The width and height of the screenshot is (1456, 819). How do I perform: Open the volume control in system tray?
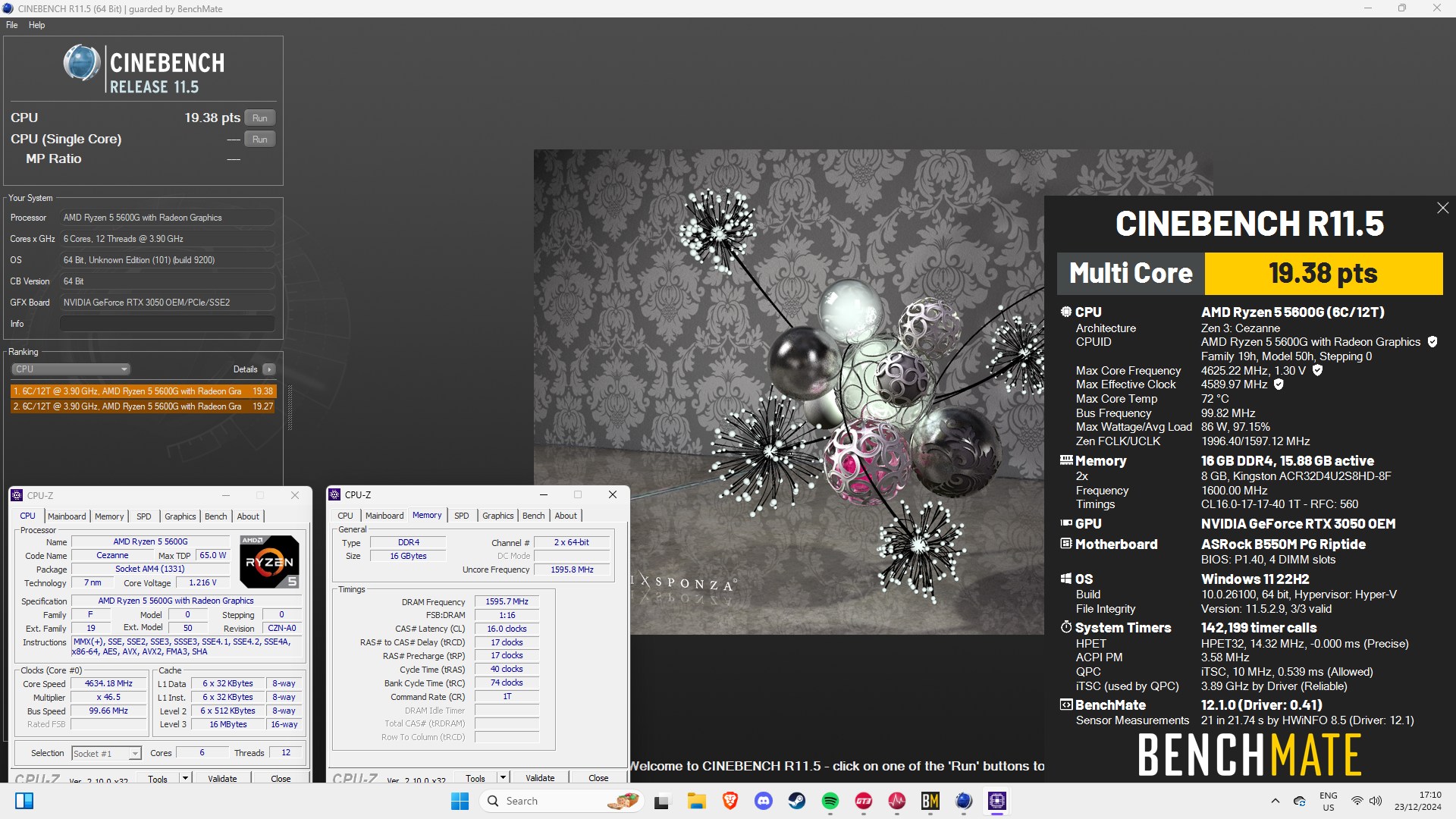[x=1376, y=801]
